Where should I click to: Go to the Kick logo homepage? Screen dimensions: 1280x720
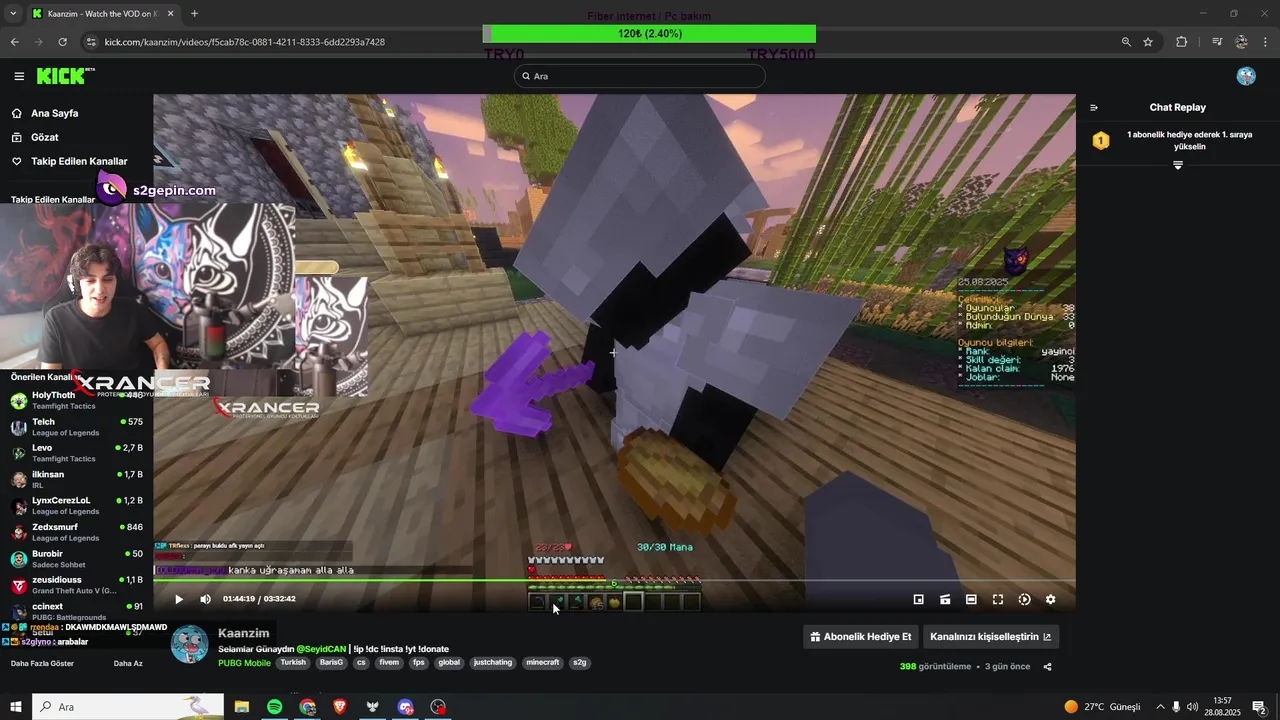65,76
